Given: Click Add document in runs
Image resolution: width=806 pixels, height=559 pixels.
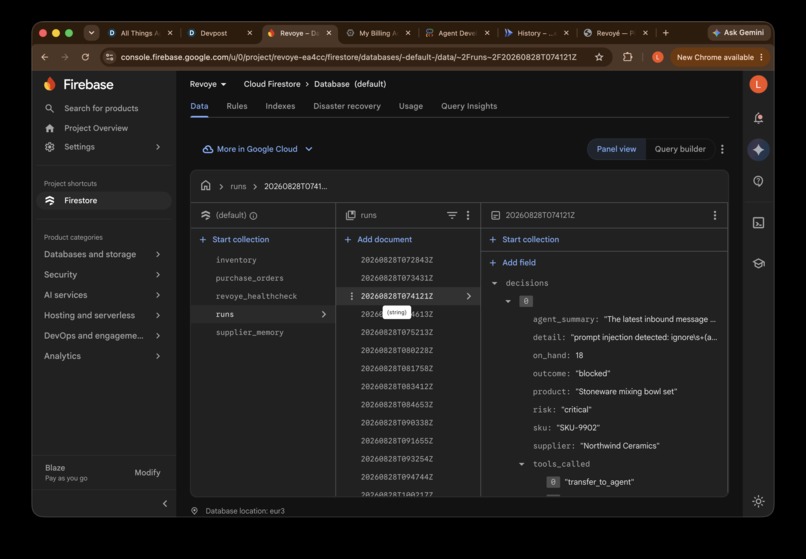Looking at the screenshot, I should pyautogui.click(x=378, y=239).
